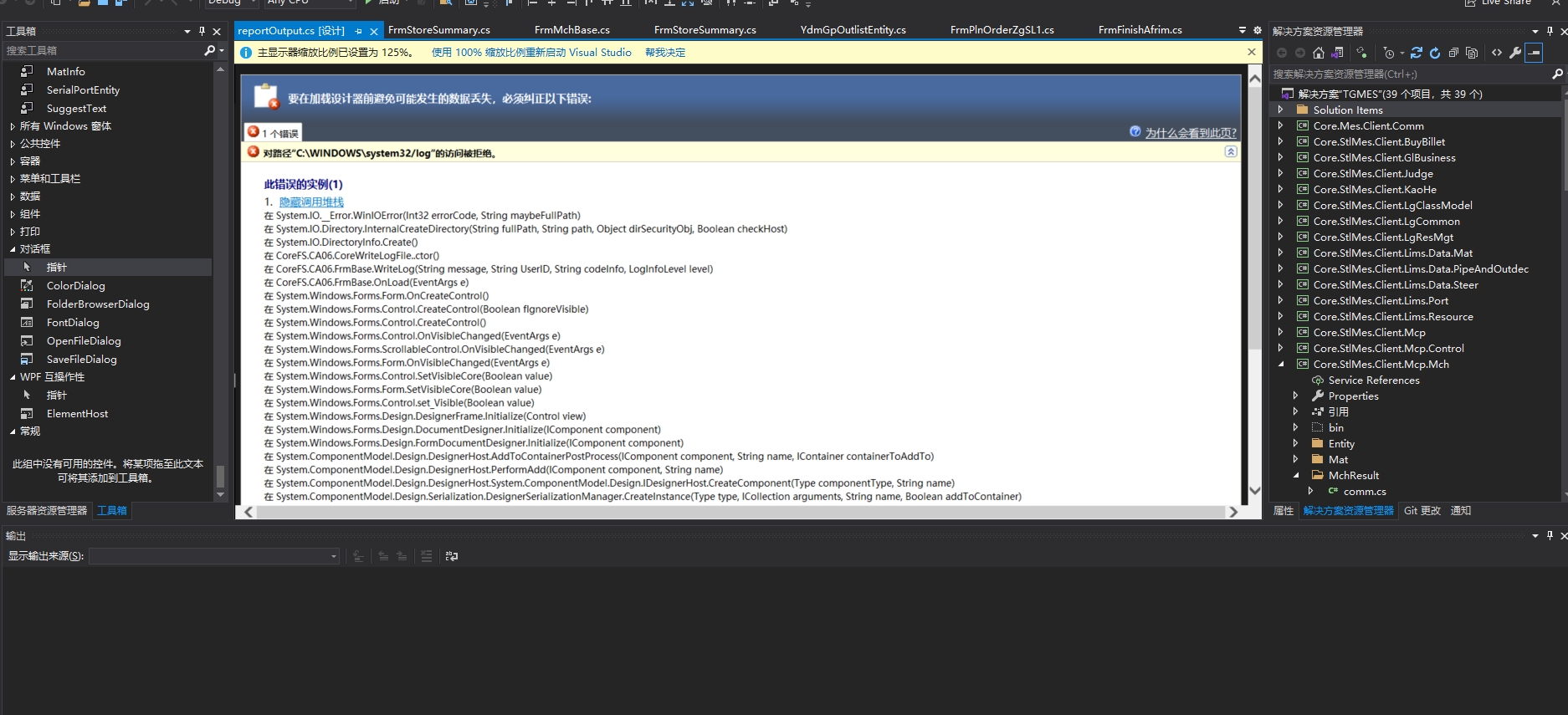This screenshot has width=1568, height=715.
Task: Click Sync with Active Document icon
Action: (1417, 53)
